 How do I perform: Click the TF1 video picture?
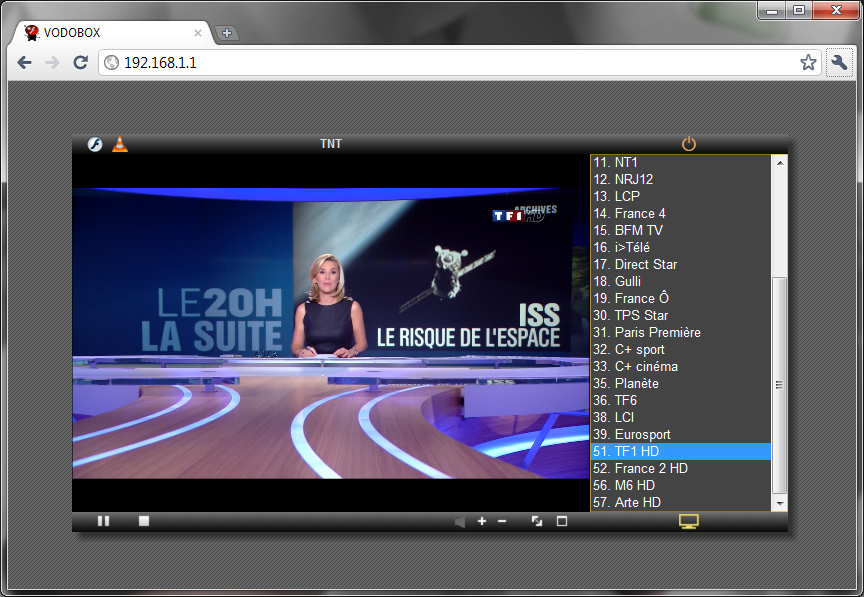(x=331, y=334)
